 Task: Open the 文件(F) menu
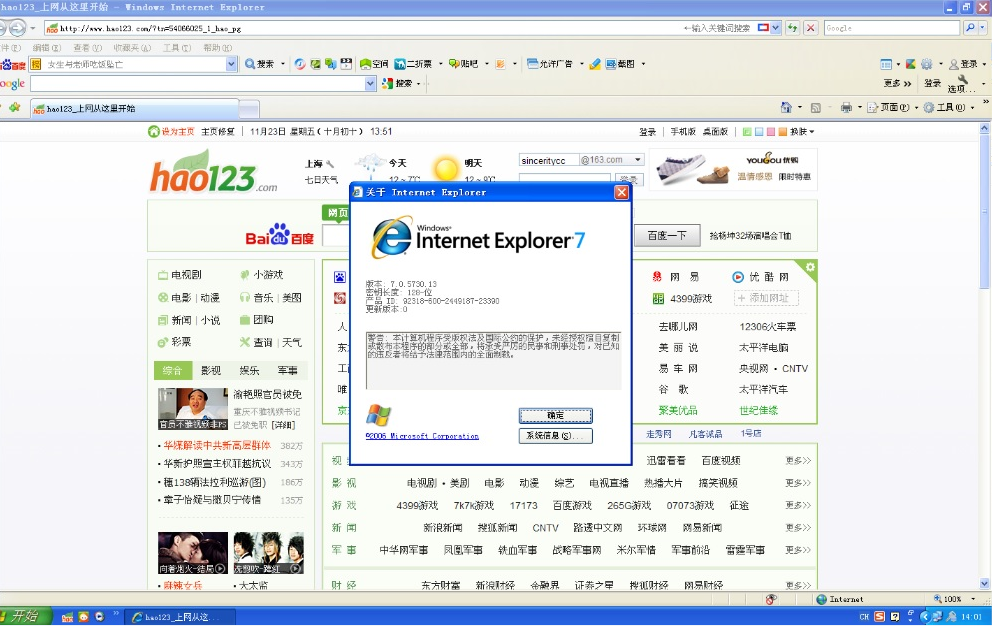pos(9,47)
